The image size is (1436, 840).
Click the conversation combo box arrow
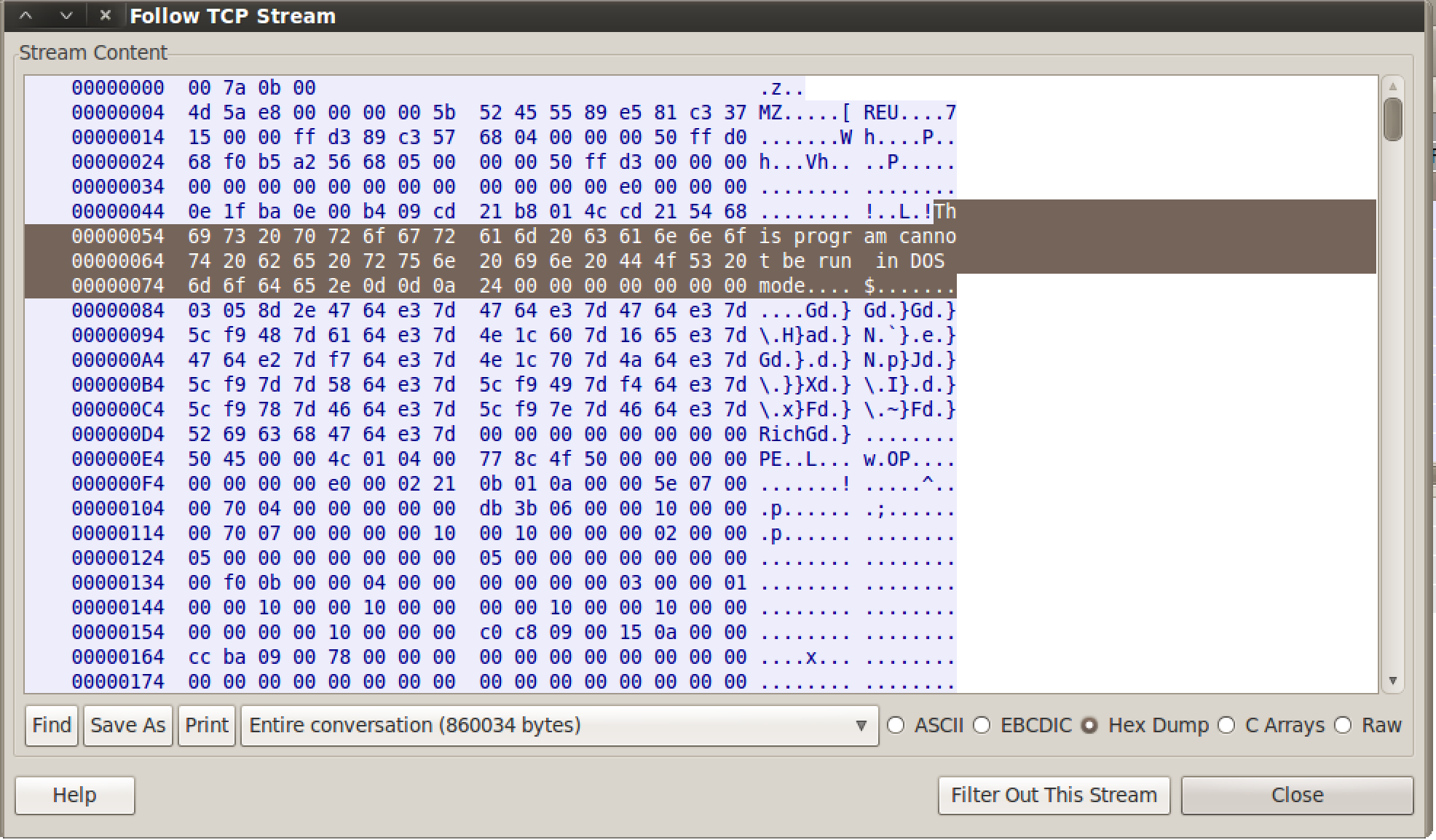pos(861,726)
